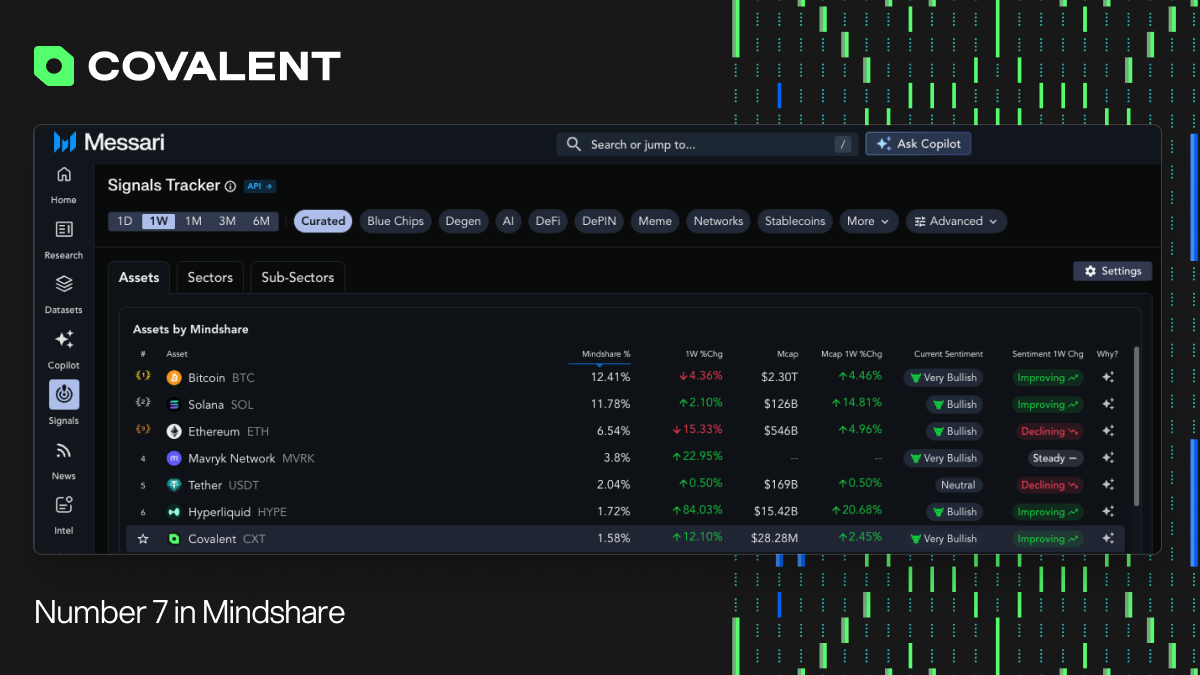Click the Why sparkle icon for Covalent

(1108, 538)
